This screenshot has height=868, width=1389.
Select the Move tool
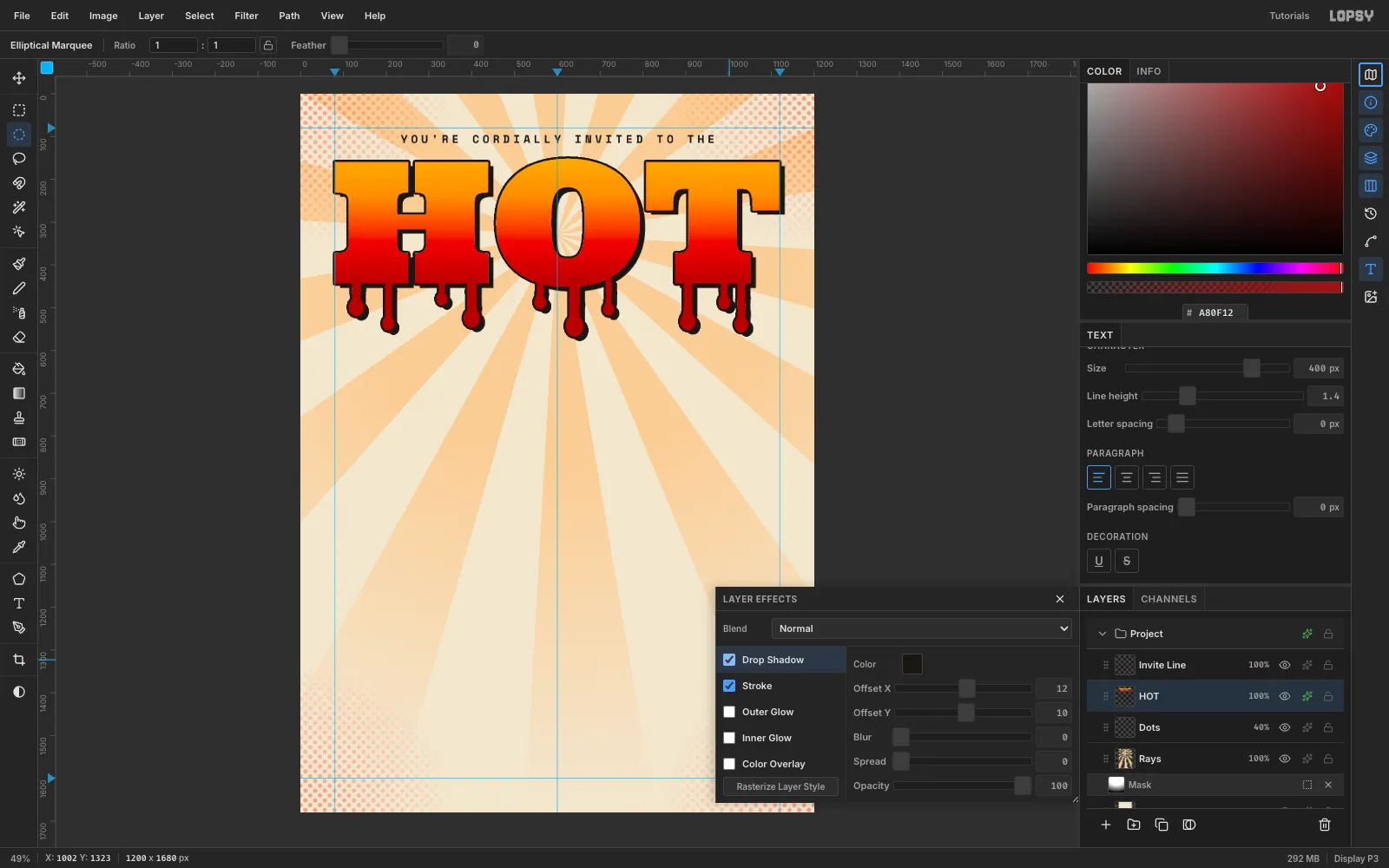coord(19,78)
